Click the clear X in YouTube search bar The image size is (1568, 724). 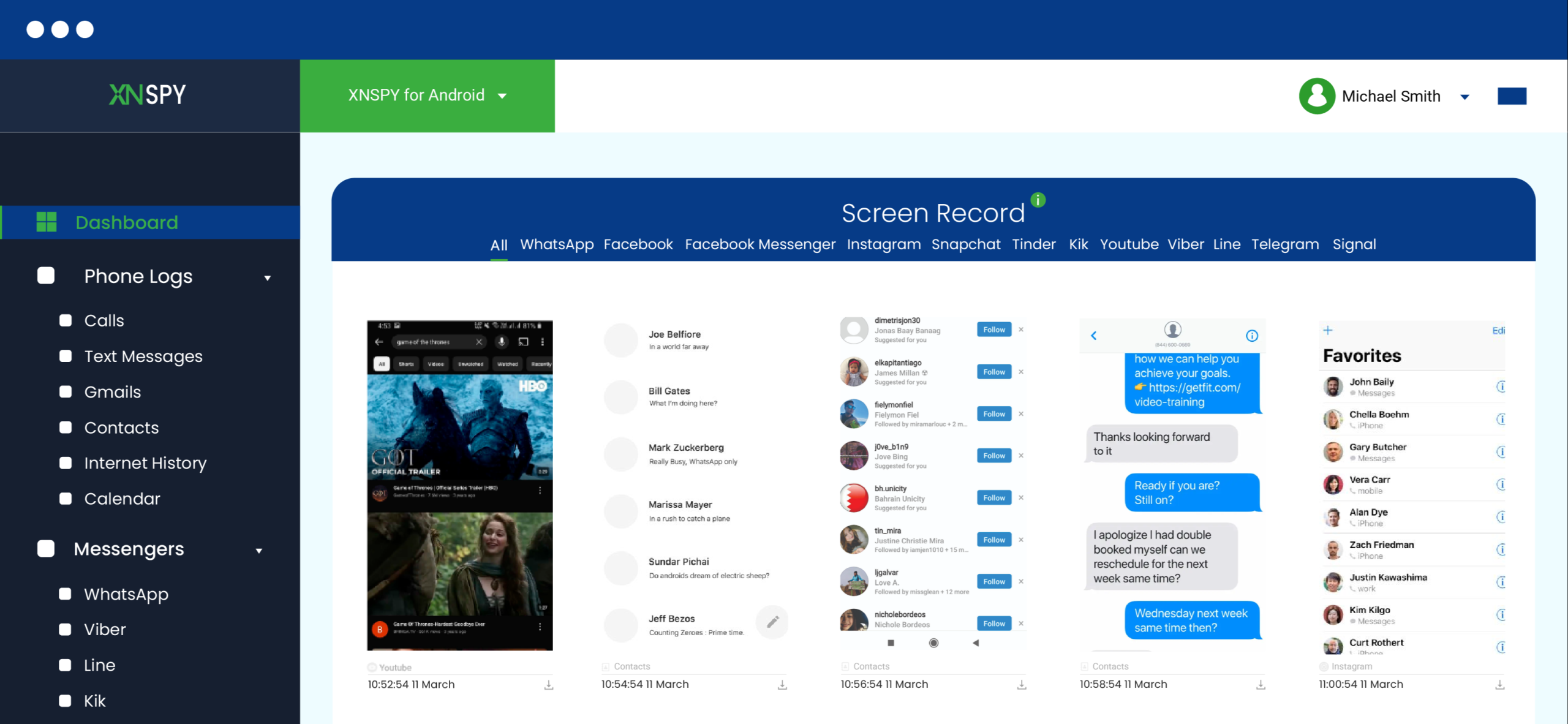(479, 342)
